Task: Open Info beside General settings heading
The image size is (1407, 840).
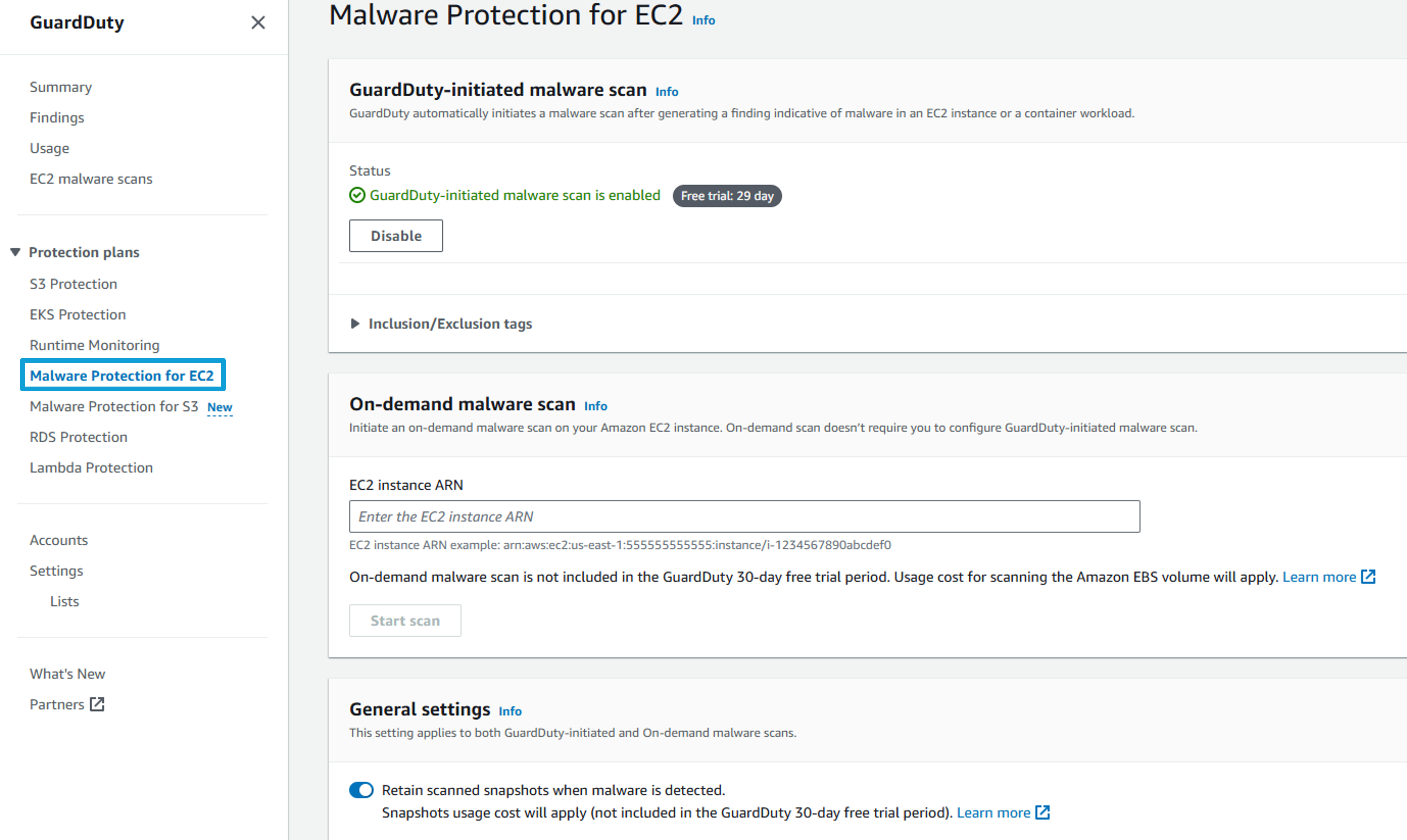Action: point(510,711)
